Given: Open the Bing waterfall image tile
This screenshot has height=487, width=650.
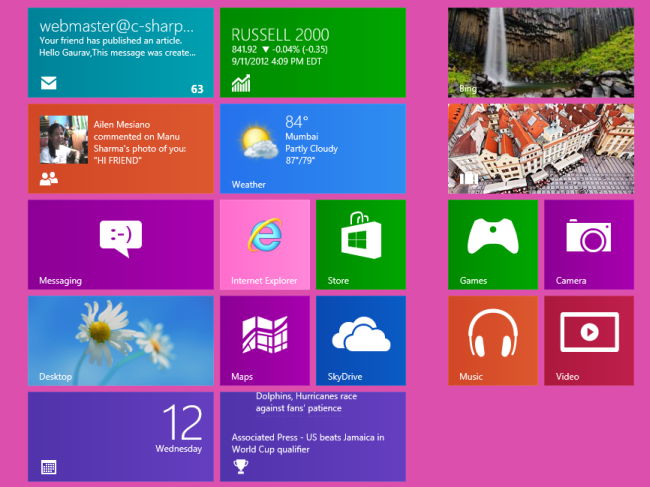Looking at the screenshot, I should click(541, 53).
